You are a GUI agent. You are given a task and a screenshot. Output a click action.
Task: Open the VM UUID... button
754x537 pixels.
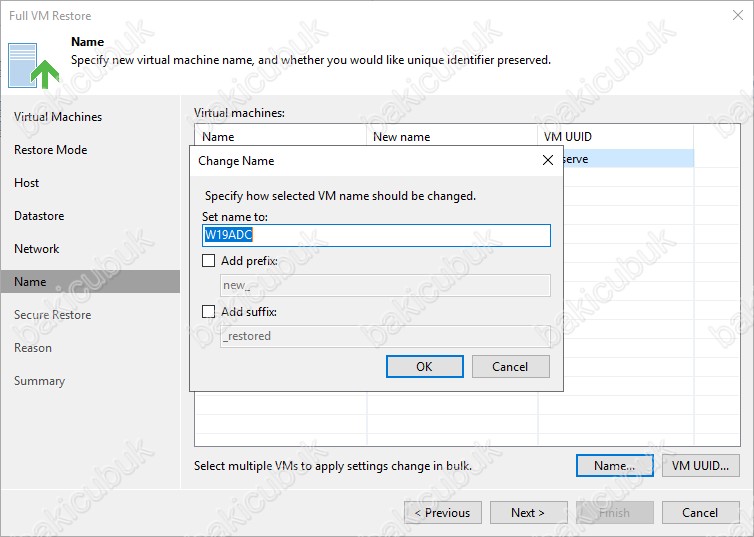pos(700,465)
